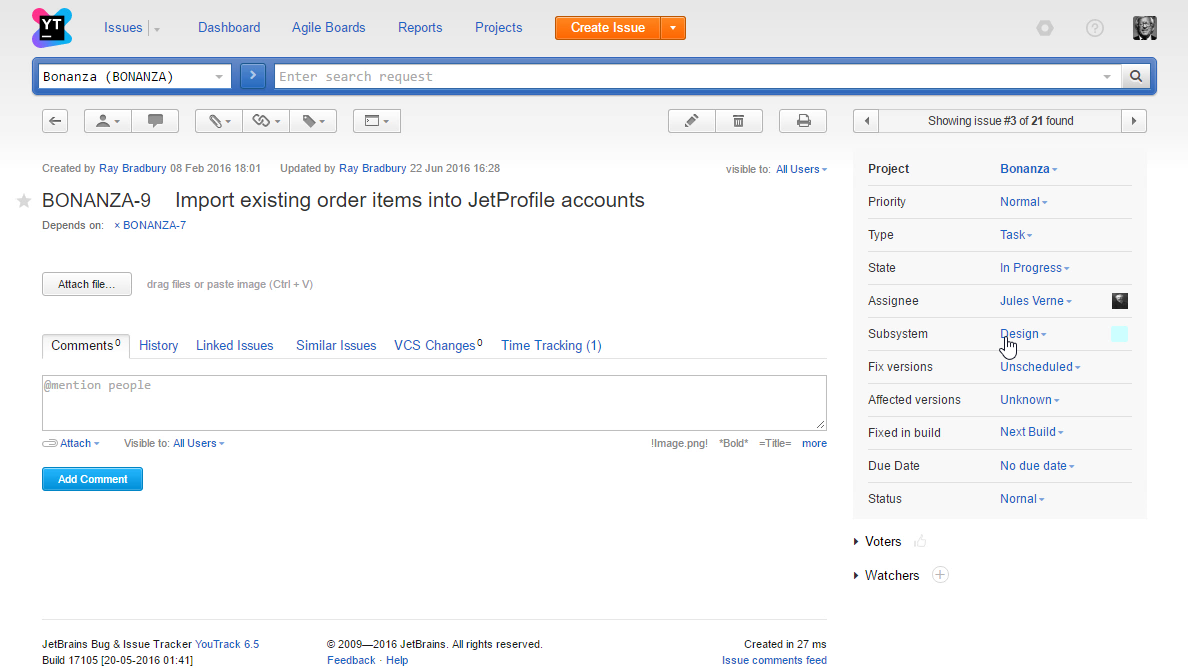Open the help question mark icon
The image size is (1188, 668).
point(1094,28)
